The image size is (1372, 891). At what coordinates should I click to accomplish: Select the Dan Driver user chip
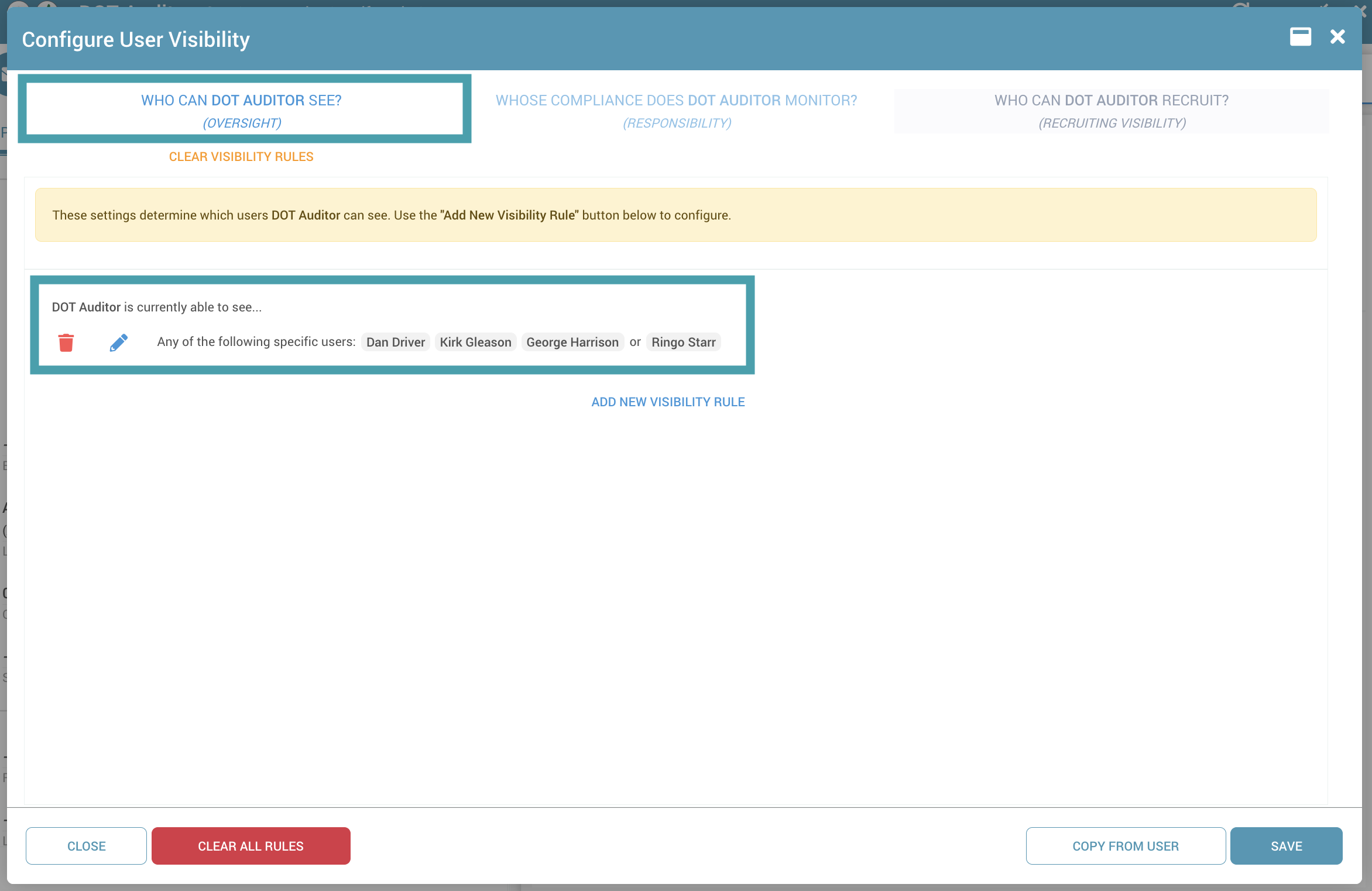pos(395,342)
